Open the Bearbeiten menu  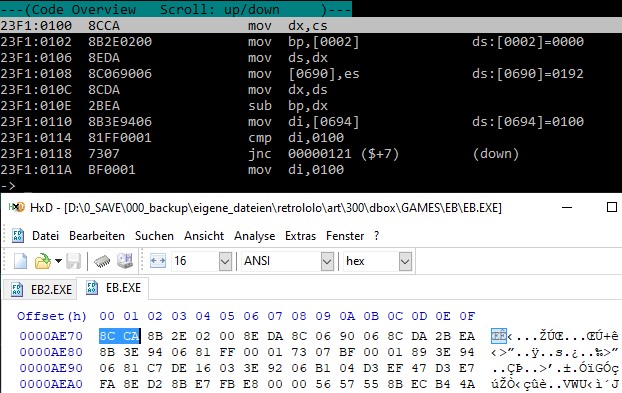(97, 236)
